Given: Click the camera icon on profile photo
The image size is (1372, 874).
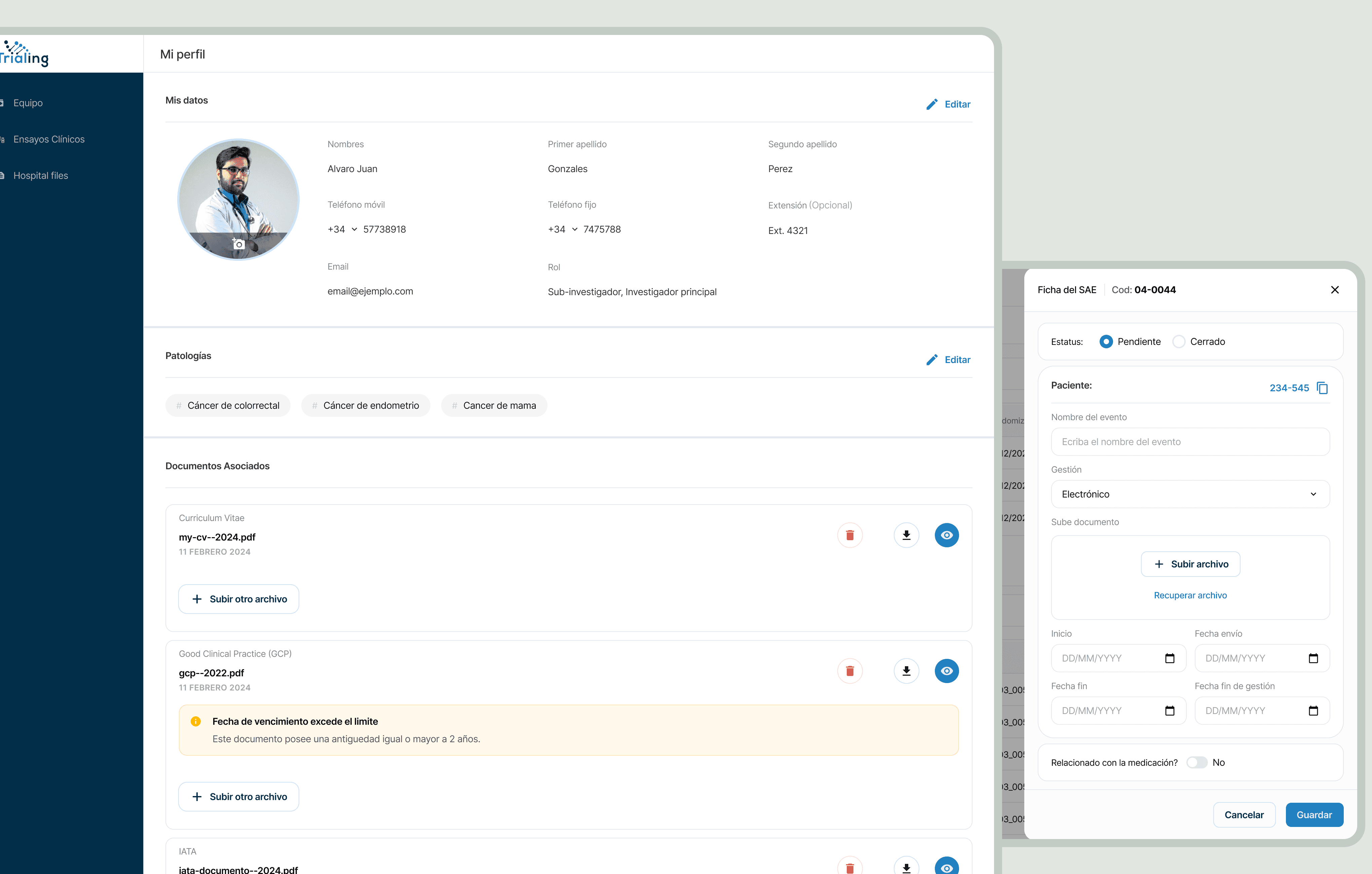Looking at the screenshot, I should tap(239, 244).
